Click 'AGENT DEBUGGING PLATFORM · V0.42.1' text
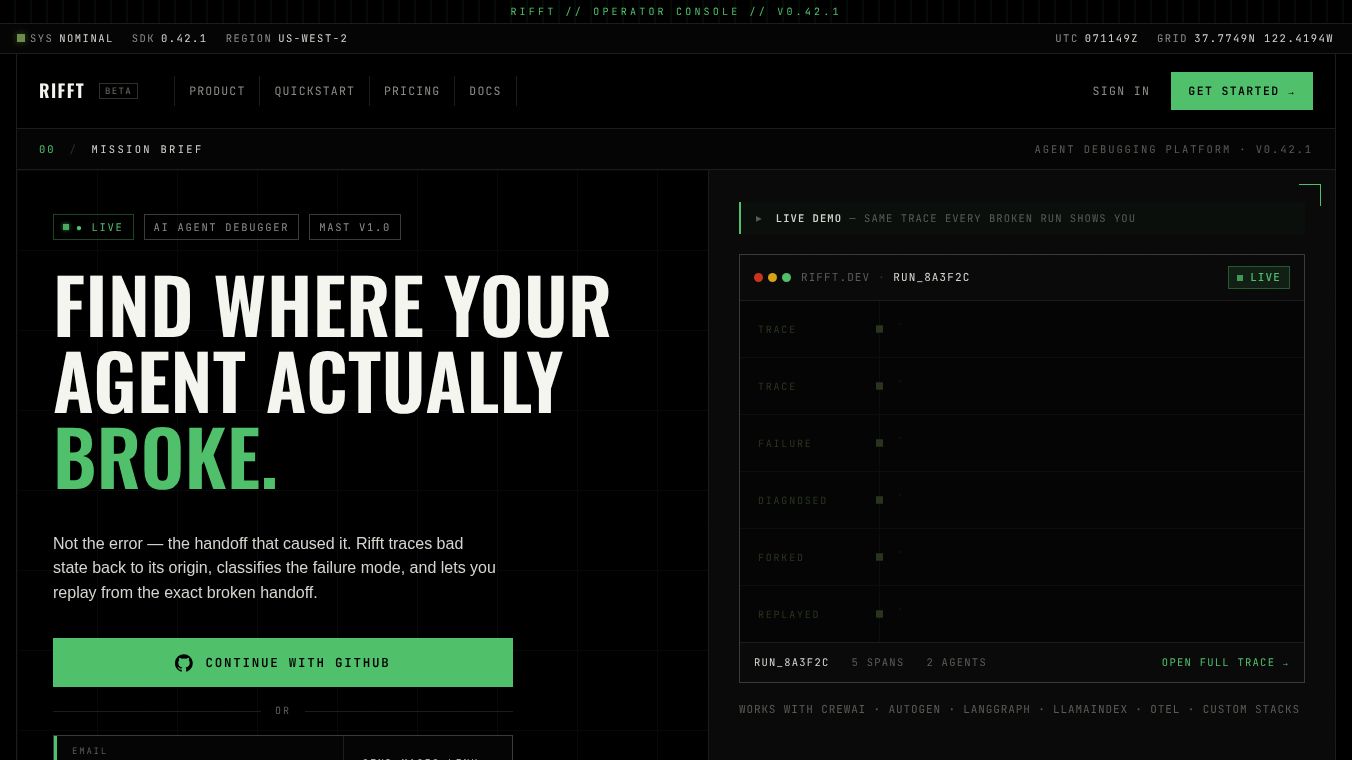This screenshot has height=760, width=1352. [x=1173, y=149]
